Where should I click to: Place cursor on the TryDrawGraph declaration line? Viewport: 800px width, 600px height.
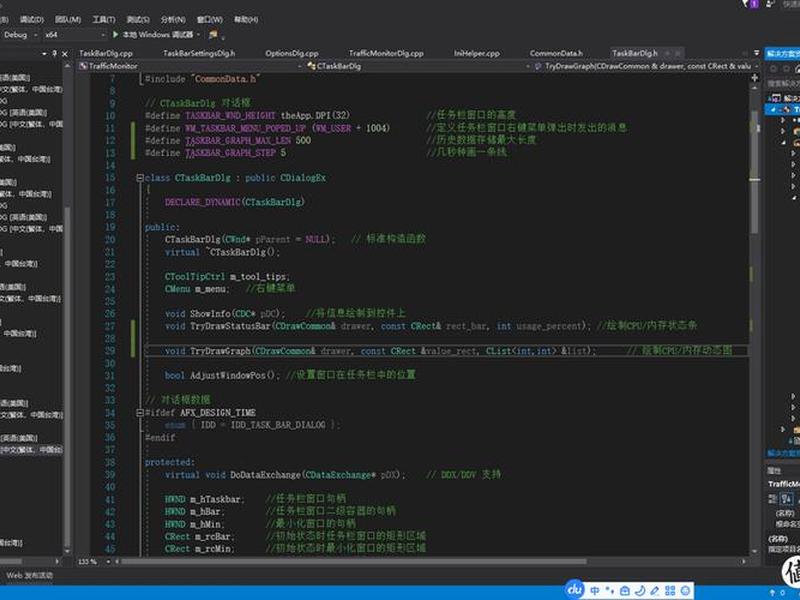[446, 351]
